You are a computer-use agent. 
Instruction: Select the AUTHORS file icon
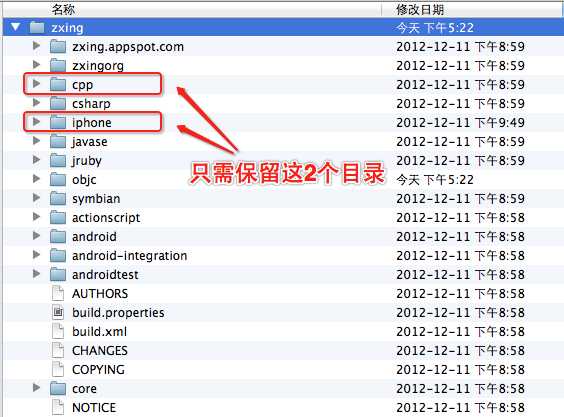click(x=58, y=293)
